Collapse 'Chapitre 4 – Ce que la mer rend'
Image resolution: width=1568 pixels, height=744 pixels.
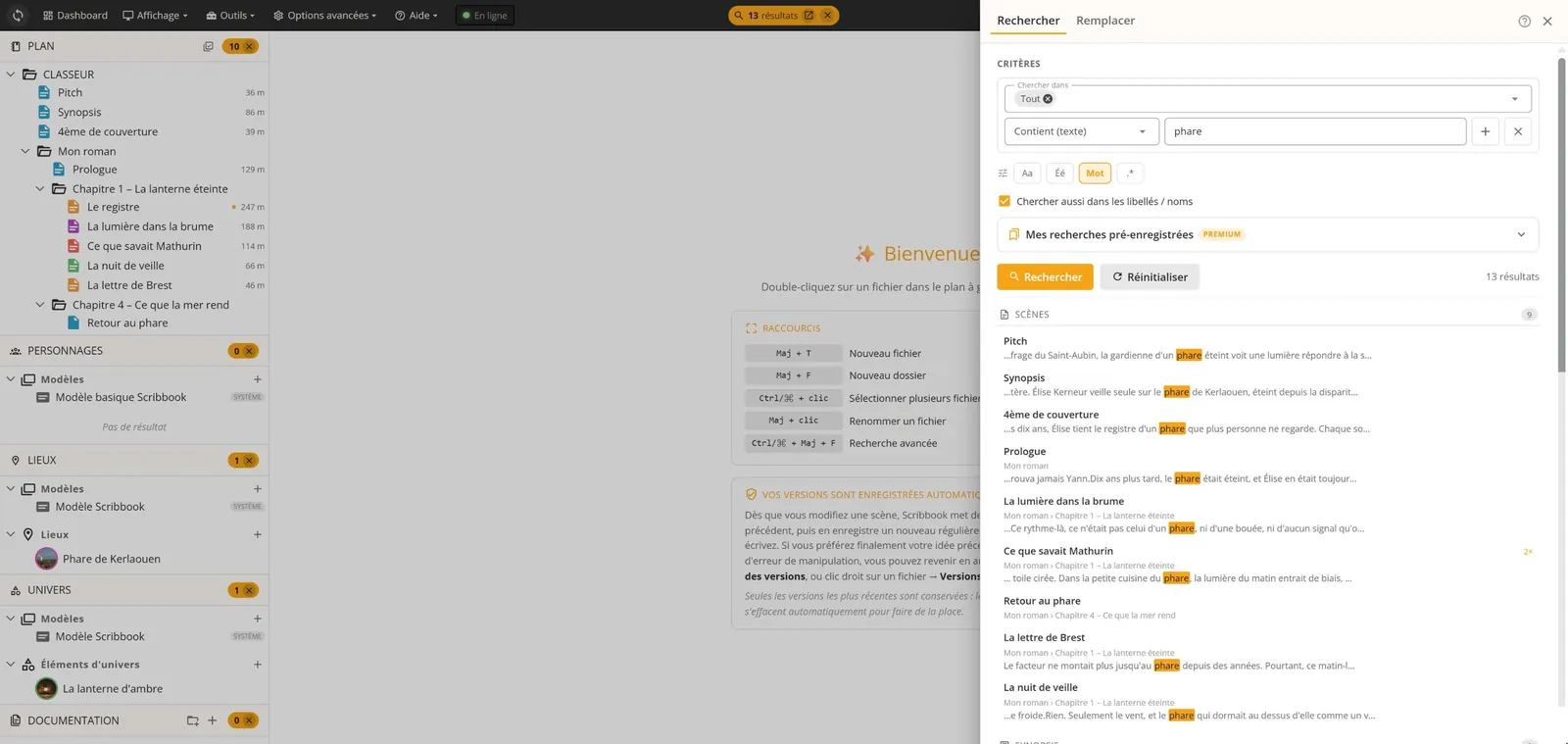pos(40,305)
